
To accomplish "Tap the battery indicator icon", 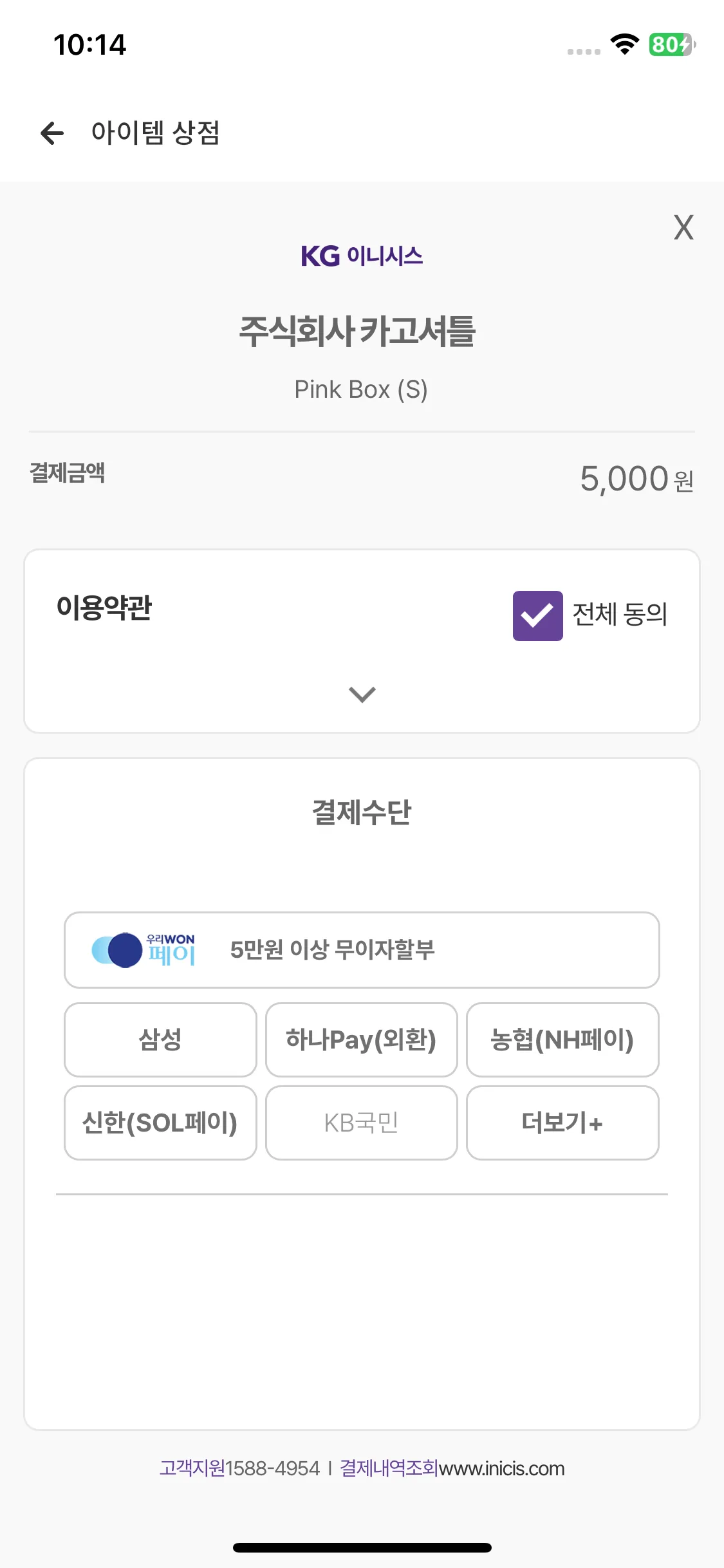I will 672,44.
